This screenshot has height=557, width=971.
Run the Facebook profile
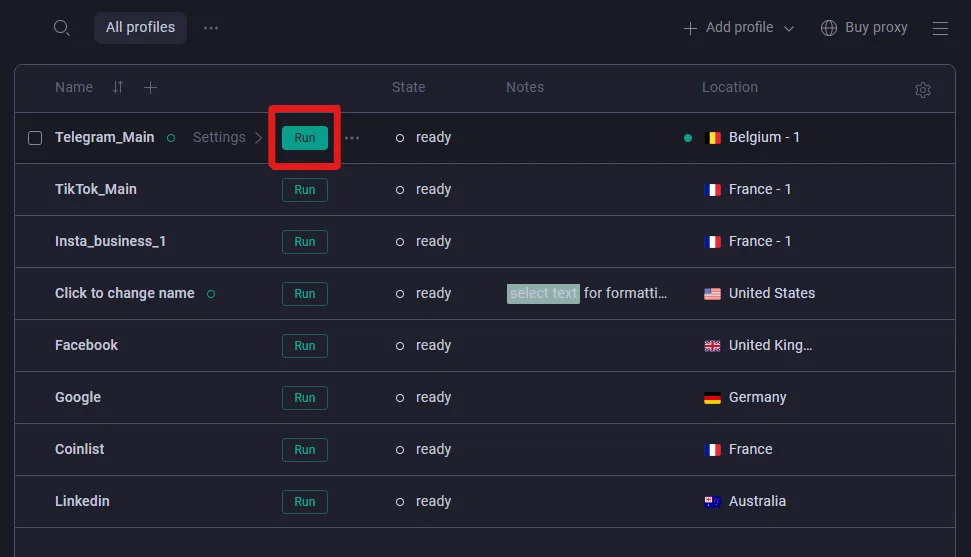coord(305,346)
